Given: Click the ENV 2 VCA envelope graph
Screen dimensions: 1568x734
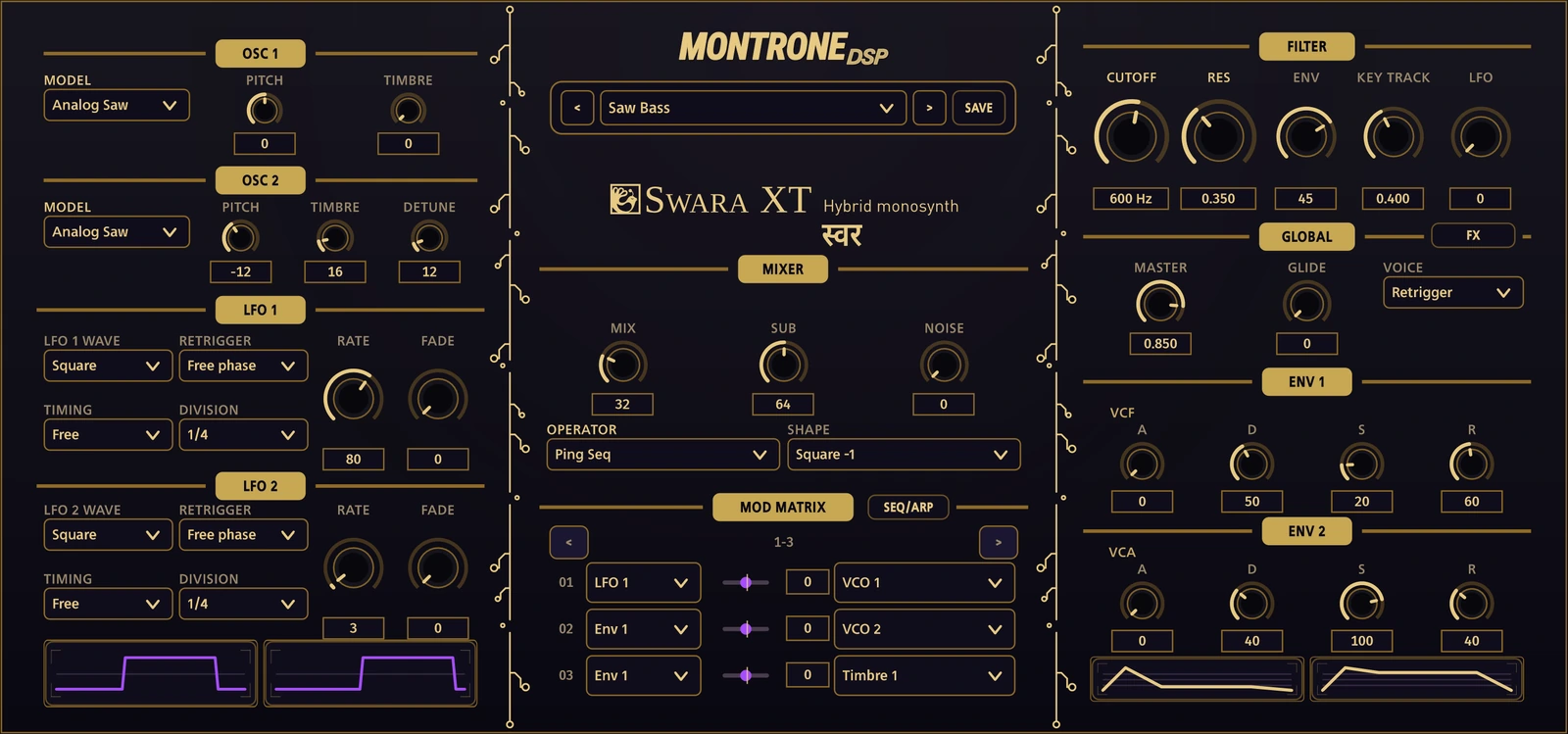Looking at the screenshot, I should (1417, 678).
